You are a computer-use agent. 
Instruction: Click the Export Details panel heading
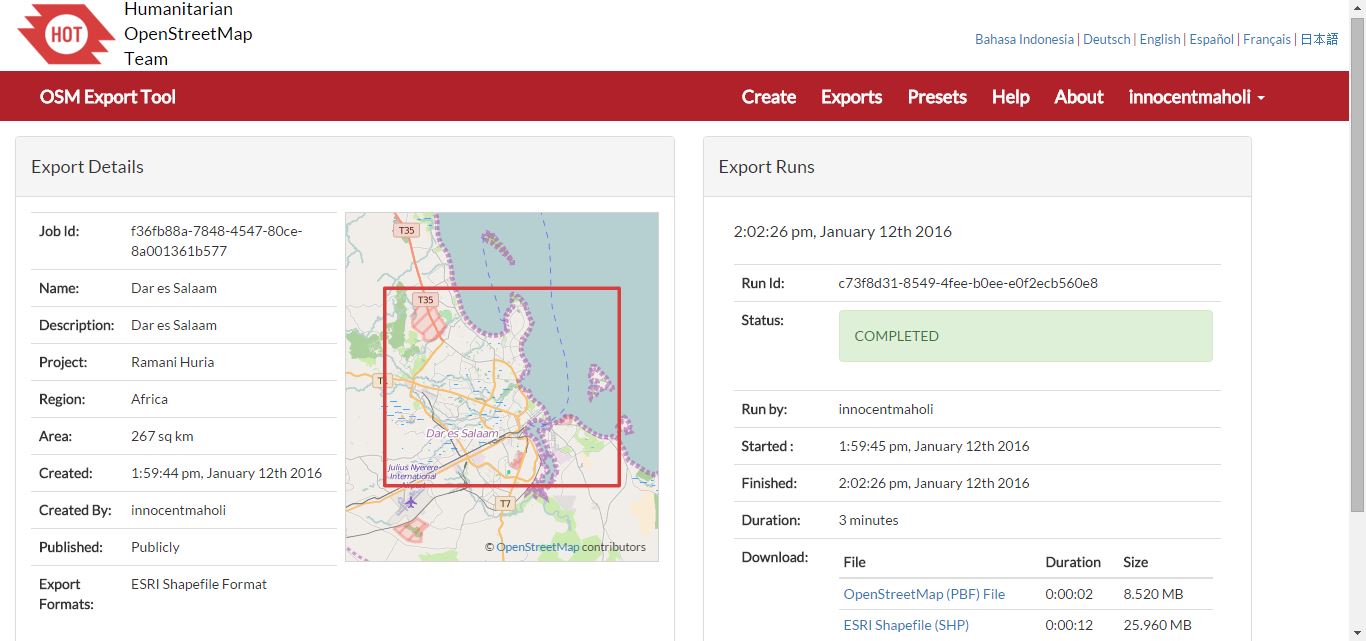pos(87,167)
